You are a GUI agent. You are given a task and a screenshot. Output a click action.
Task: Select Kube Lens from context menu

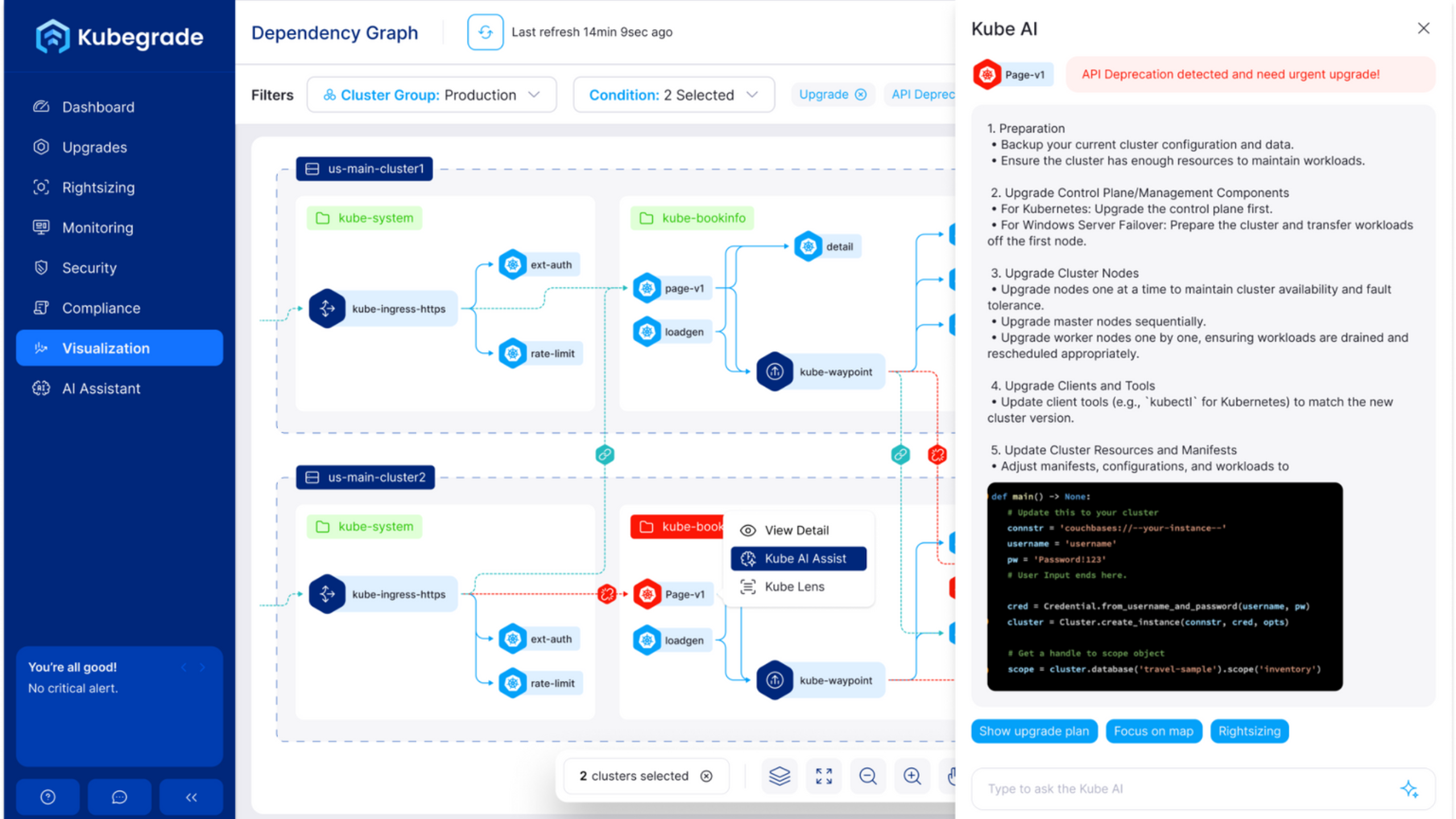[794, 586]
